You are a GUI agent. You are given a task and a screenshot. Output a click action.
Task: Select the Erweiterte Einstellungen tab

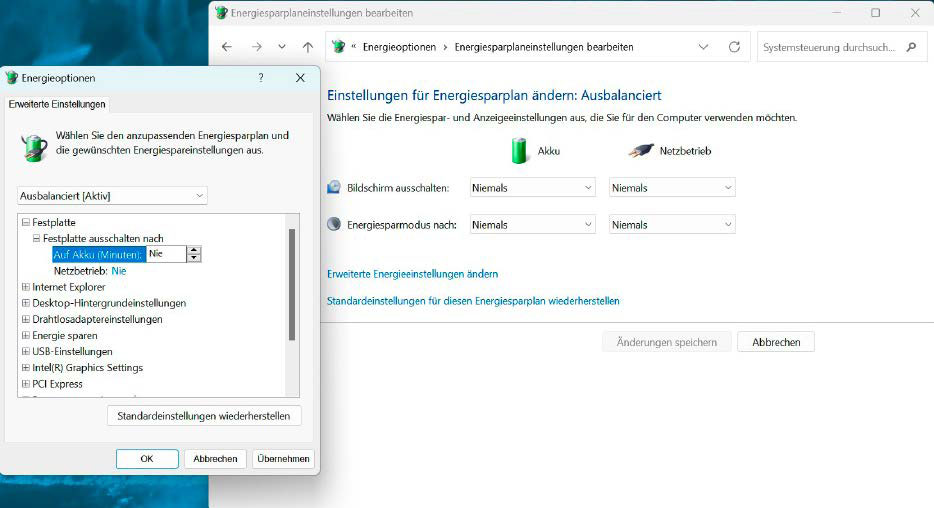click(x=57, y=104)
